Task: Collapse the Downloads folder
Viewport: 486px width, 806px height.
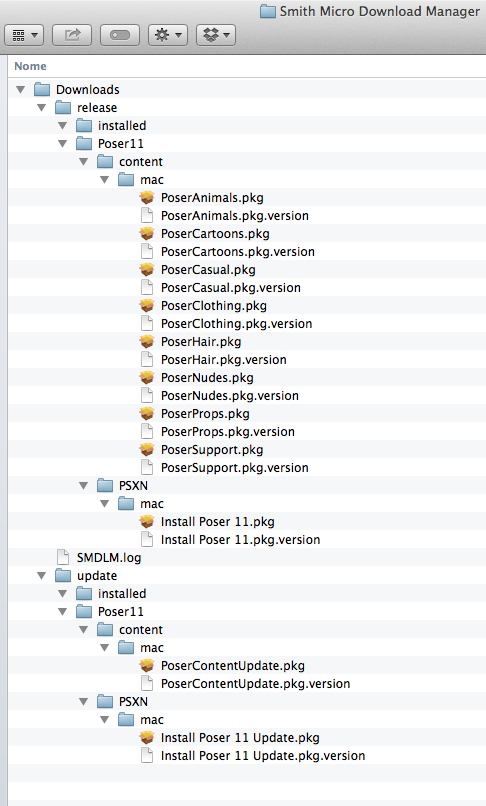Action: pyautogui.click(x=21, y=89)
